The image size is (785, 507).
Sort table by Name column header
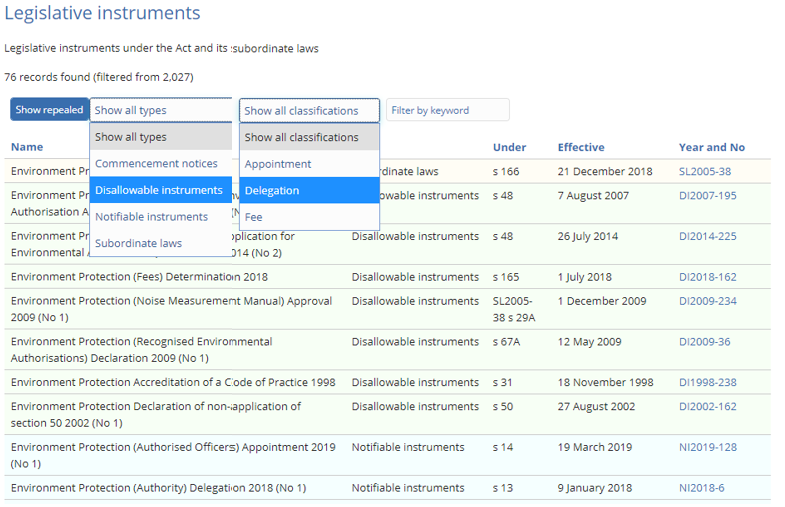coord(27,147)
